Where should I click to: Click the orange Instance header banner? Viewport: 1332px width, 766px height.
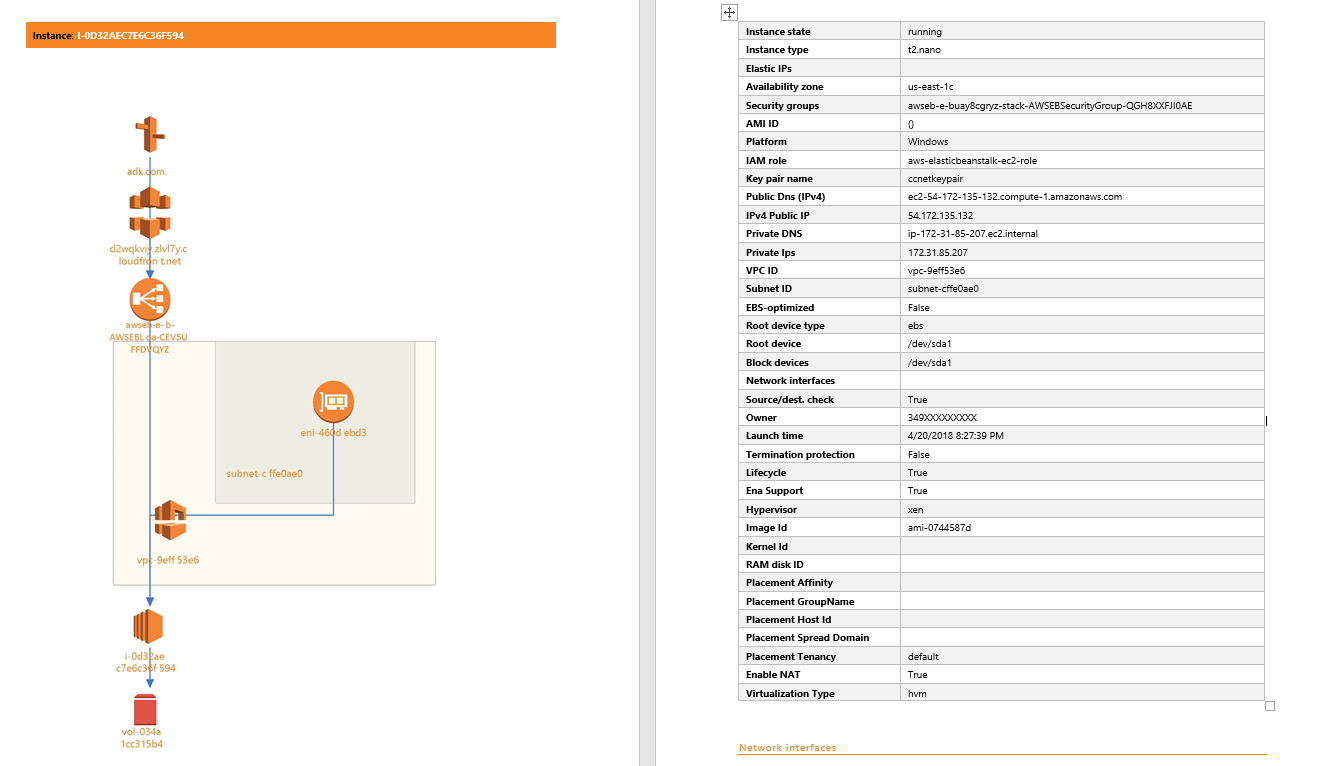[x=291, y=35]
